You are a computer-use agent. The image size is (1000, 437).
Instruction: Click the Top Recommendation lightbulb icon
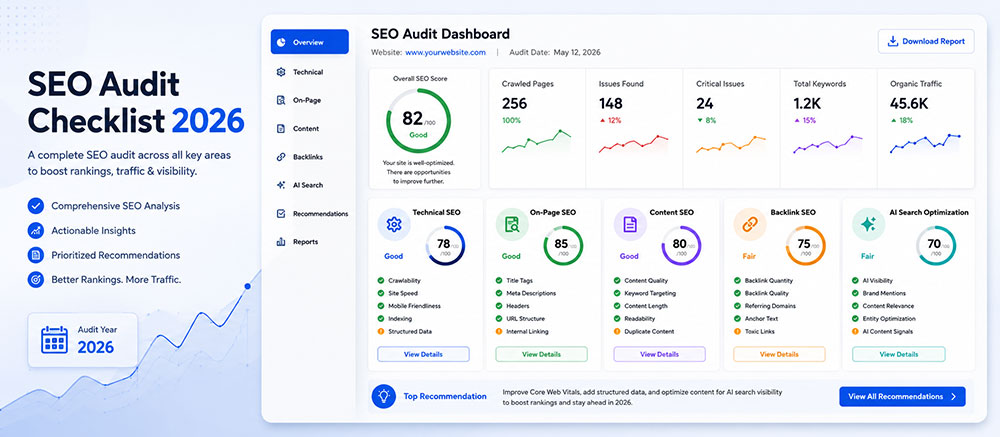tap(383, 396)
